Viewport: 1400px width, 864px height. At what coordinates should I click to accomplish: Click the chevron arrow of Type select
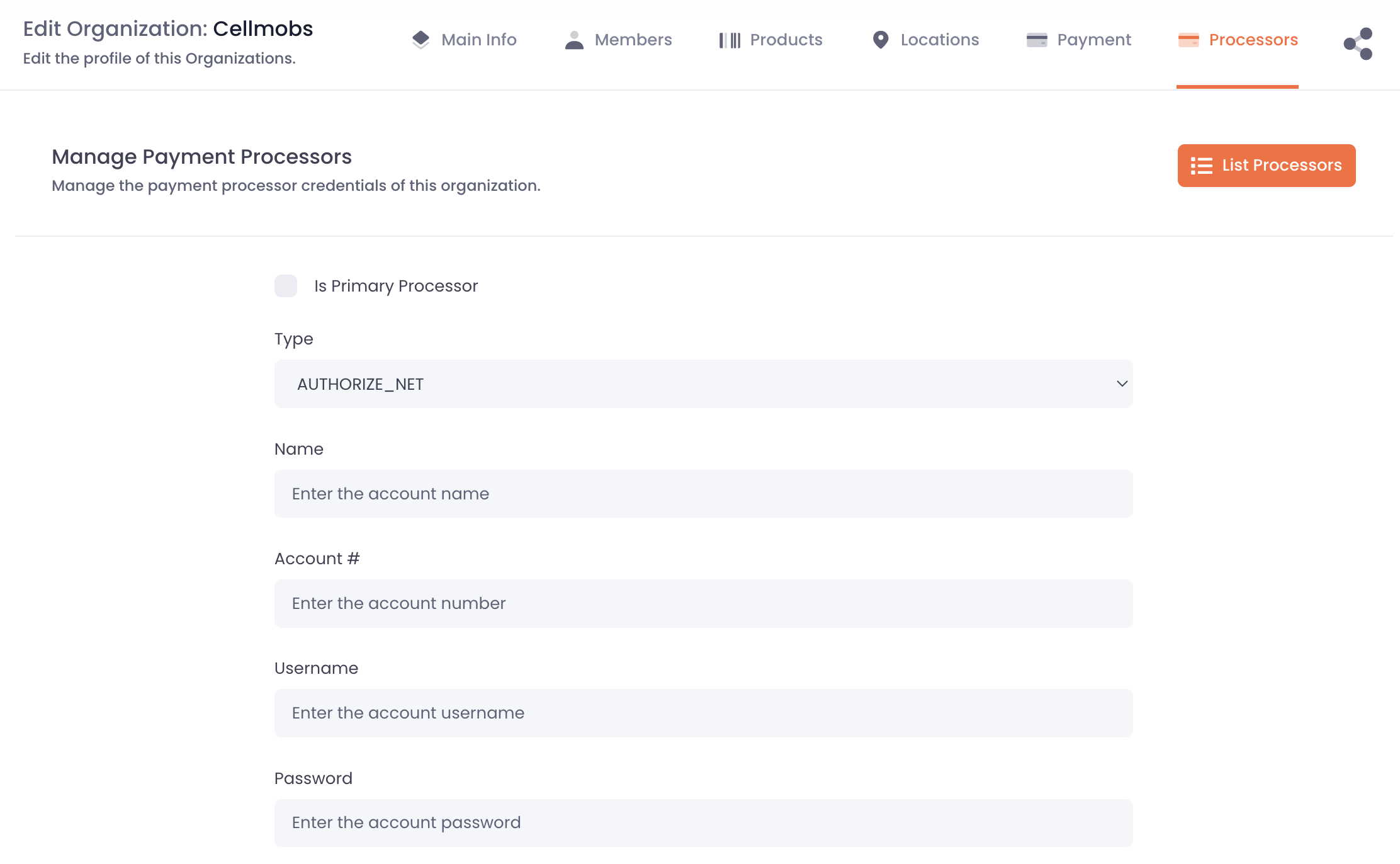(x=1122, y=384)
